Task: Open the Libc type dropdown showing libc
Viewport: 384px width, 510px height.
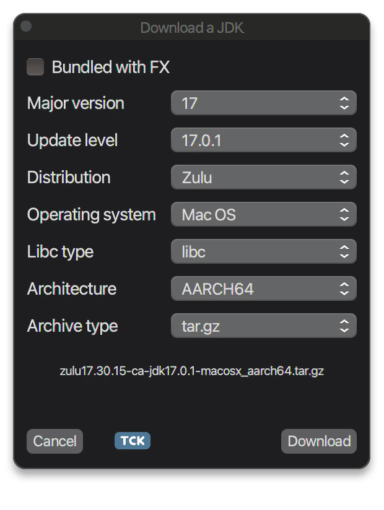Action: (x=264, y=252)
